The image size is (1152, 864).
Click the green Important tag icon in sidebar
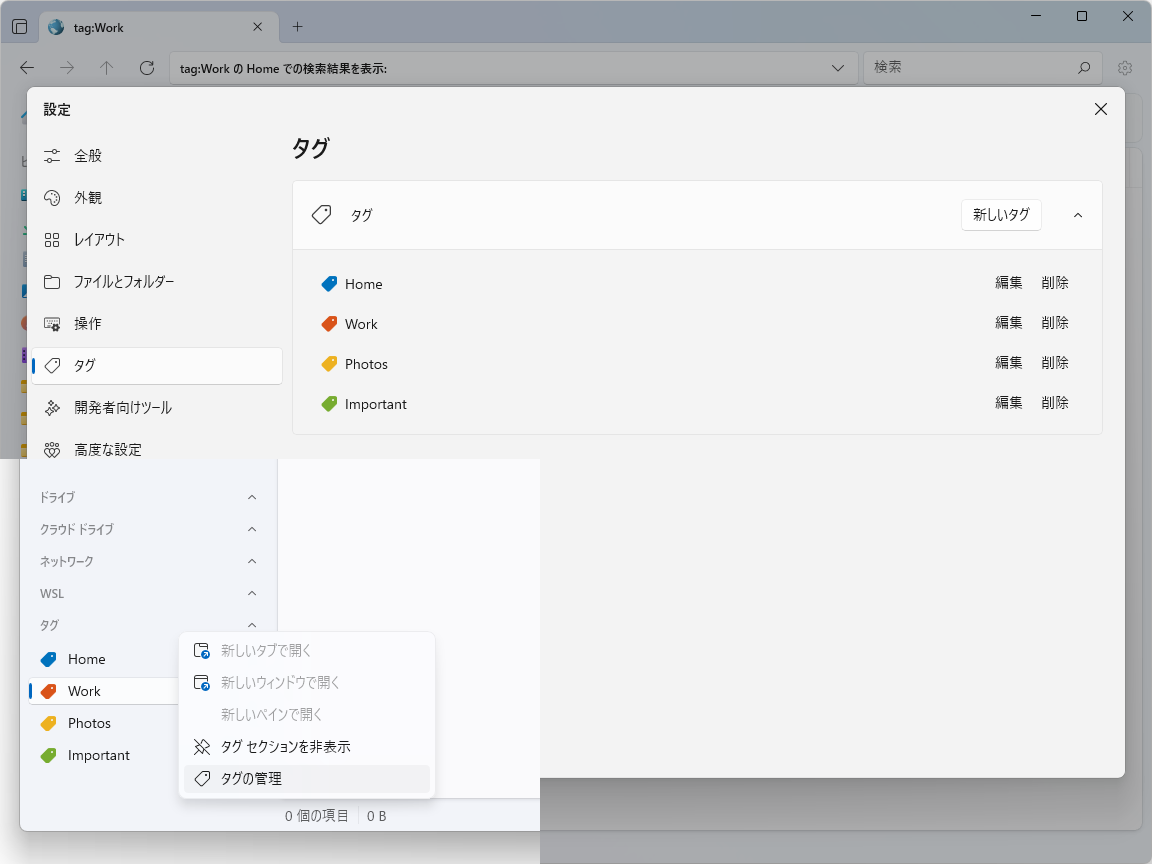coord(50,755)
